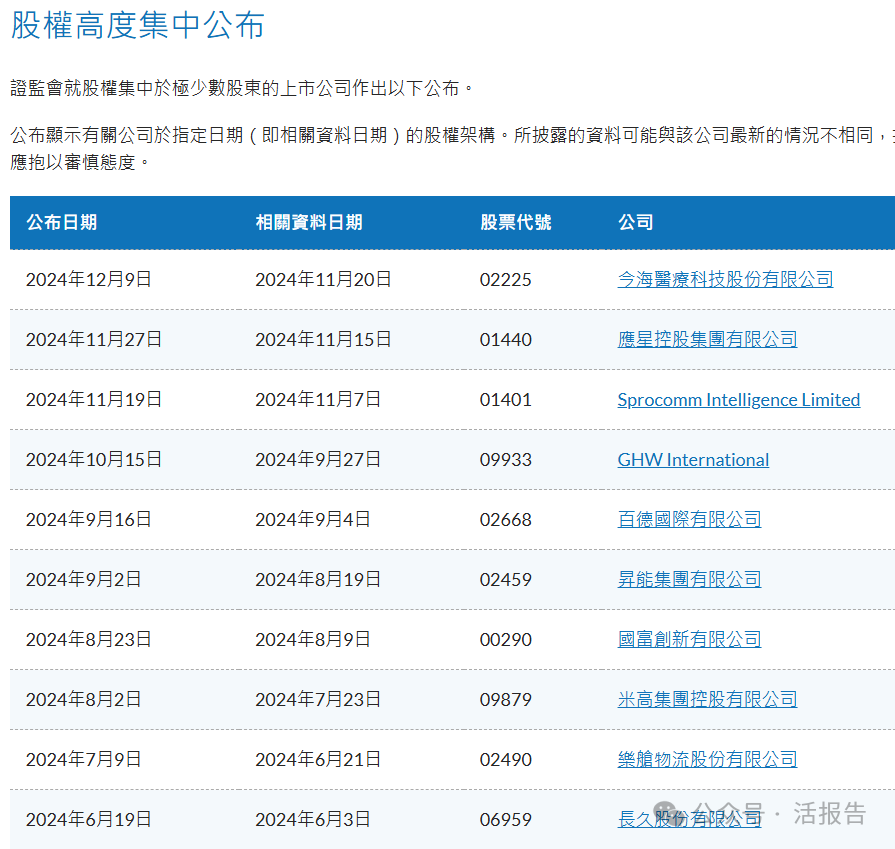
Task: Click stock code 02225 in the table
Action: tap(506, 280)
